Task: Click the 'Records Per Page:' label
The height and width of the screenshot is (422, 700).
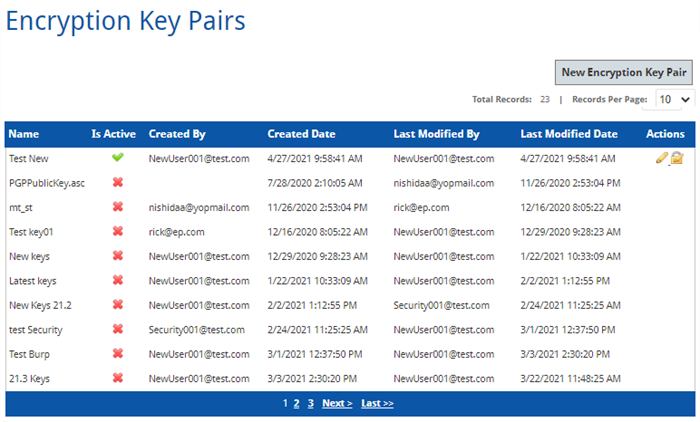Action: (609, 99)
